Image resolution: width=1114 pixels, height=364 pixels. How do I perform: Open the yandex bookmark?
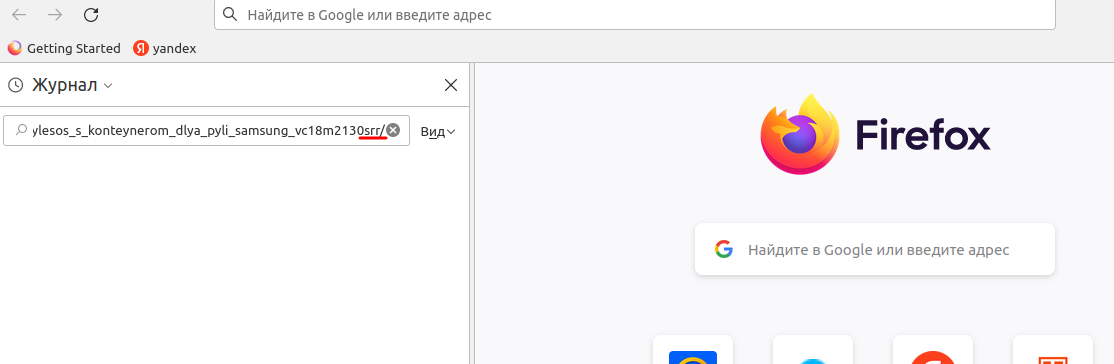point(164,48)
